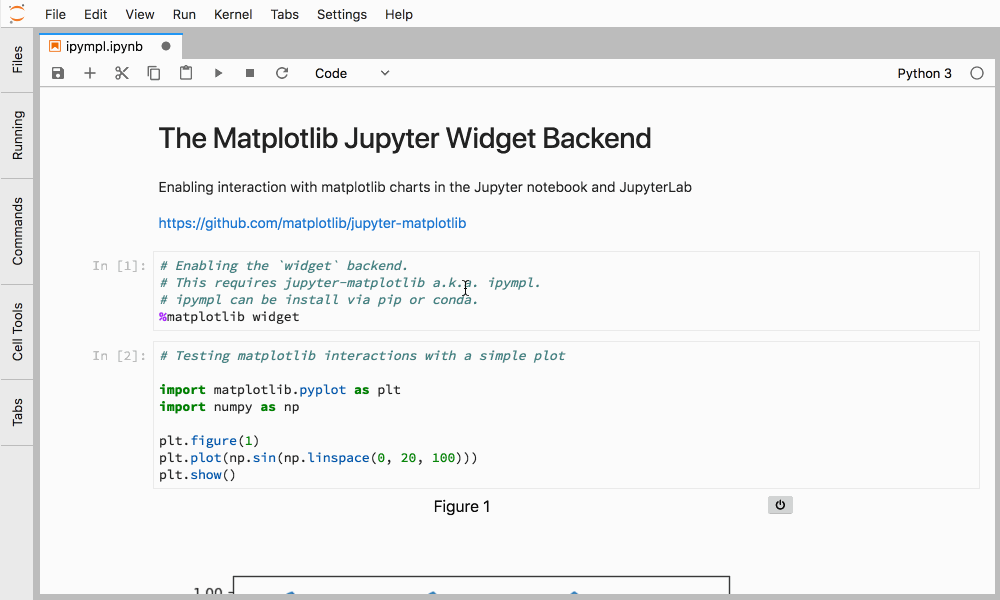Insert a new cell below

pyautogui.click(x=90, y=72)
